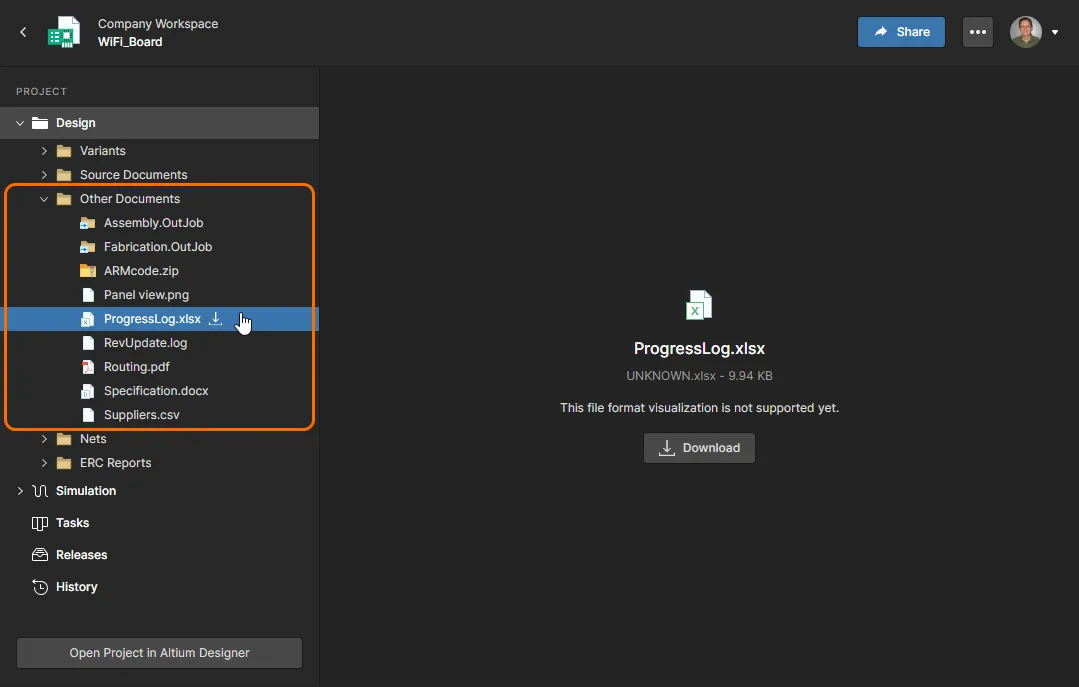Click the user avatar picture
This screenshot has width=1079, height=687.
click(1025, 32)
